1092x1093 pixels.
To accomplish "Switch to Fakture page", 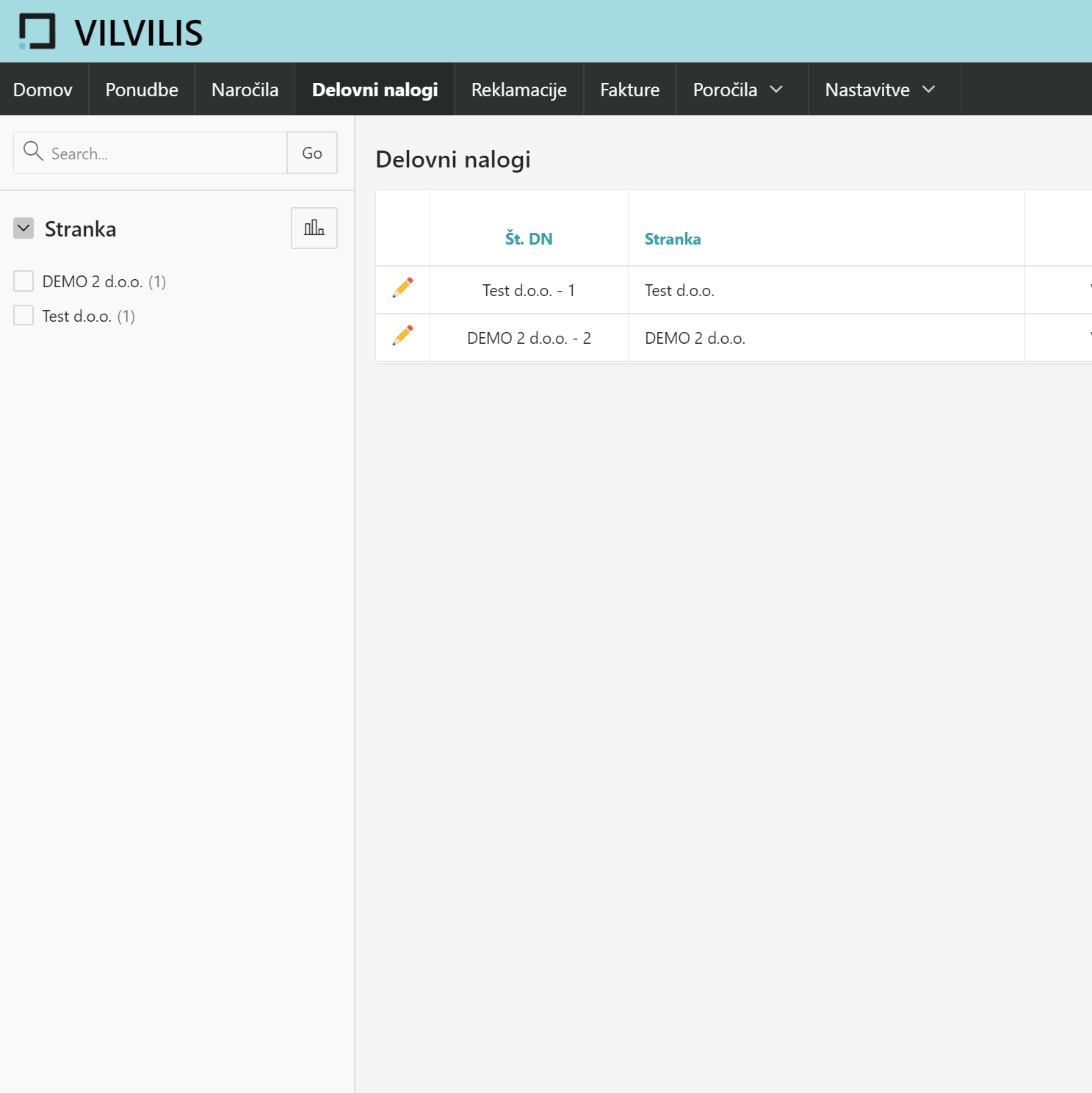I will (629, 90).
